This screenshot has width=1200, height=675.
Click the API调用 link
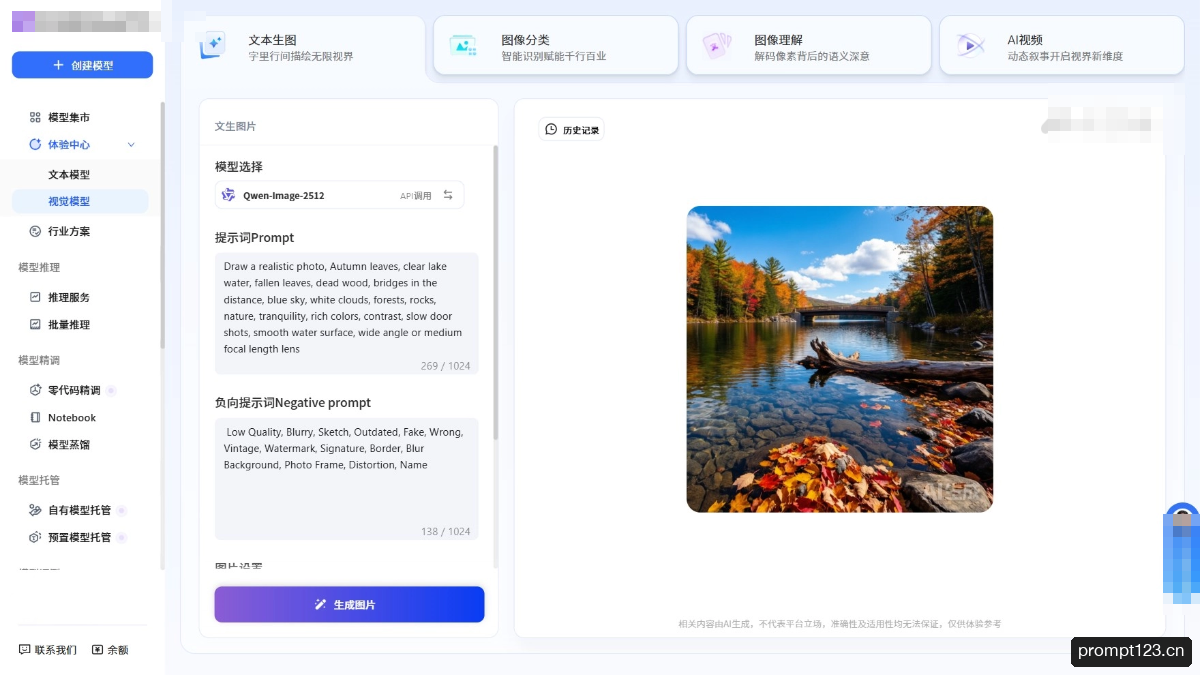(x=416, y=196)
